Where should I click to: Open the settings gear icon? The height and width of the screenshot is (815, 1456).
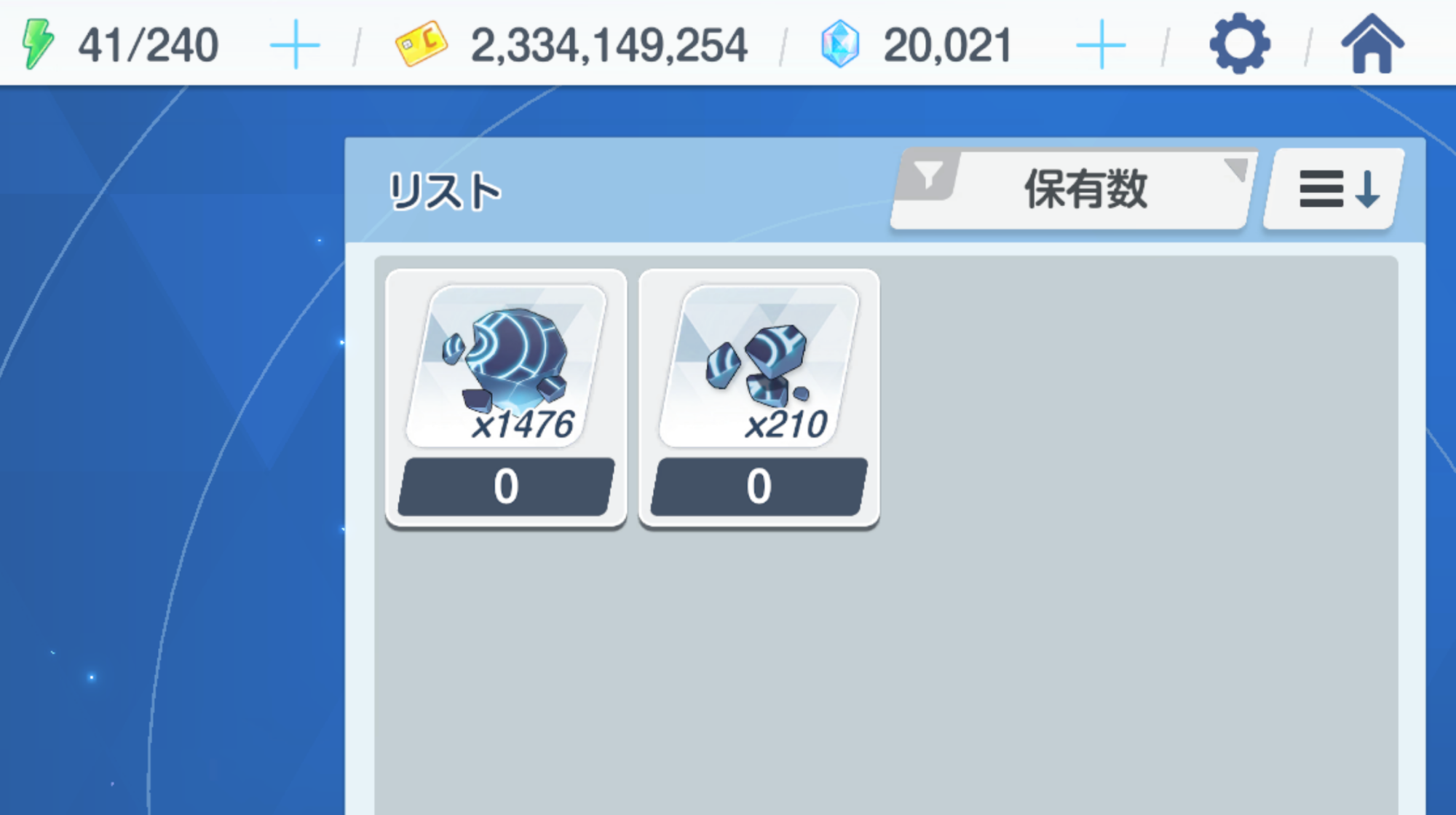point(1240,44)
